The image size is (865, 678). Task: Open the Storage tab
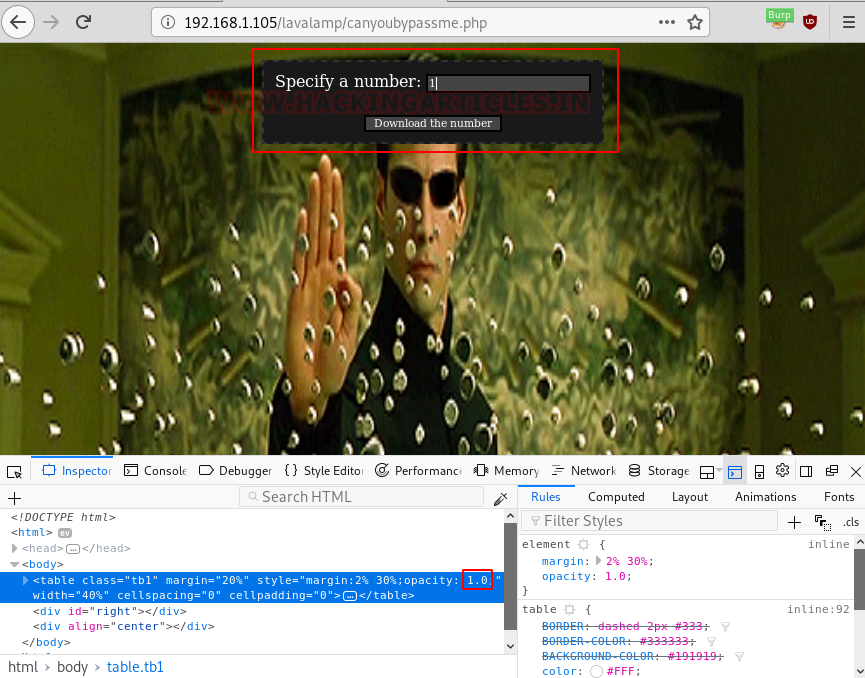[x=659, y=471]
